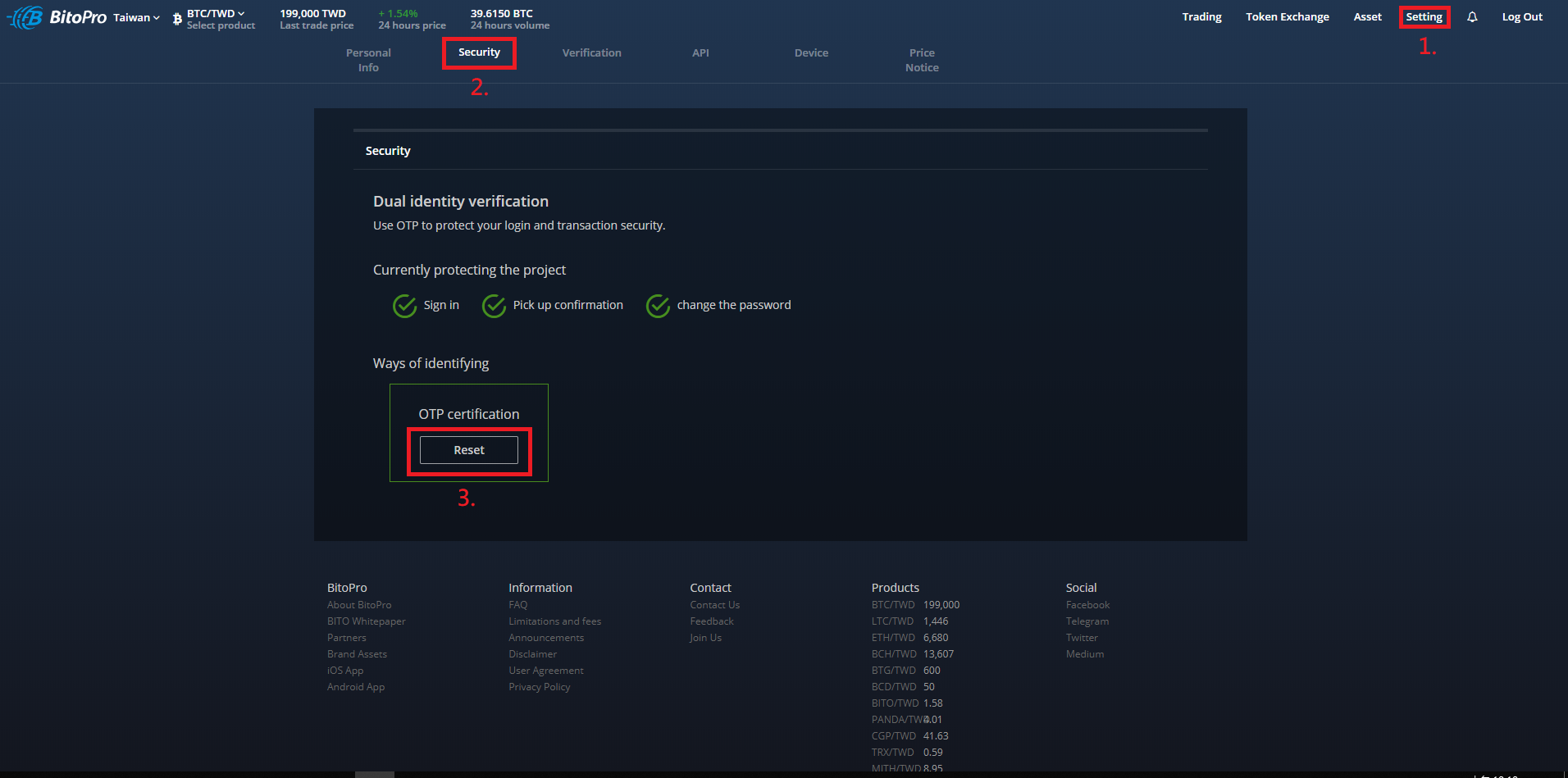Click the Bitcoin icon beside BTC/TWD
The image size is (1568, 778).
tap(177, 19)
